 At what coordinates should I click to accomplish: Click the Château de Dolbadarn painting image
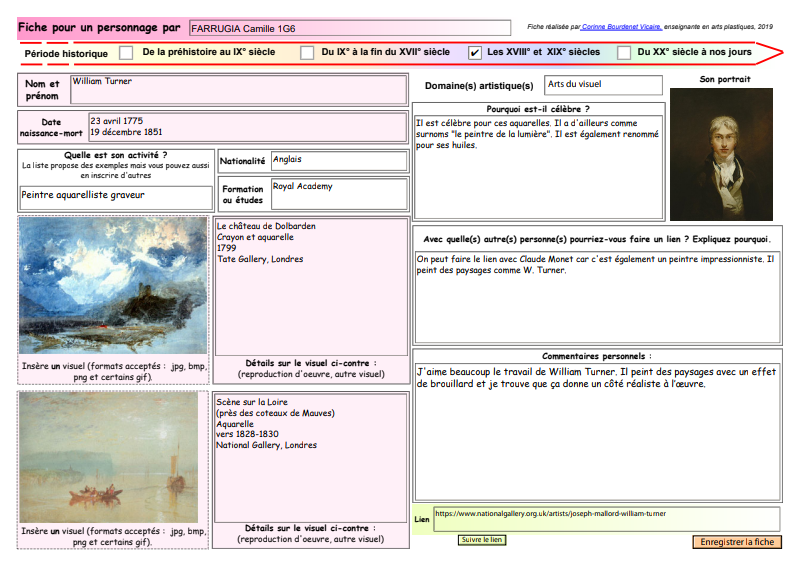(113, 285)
